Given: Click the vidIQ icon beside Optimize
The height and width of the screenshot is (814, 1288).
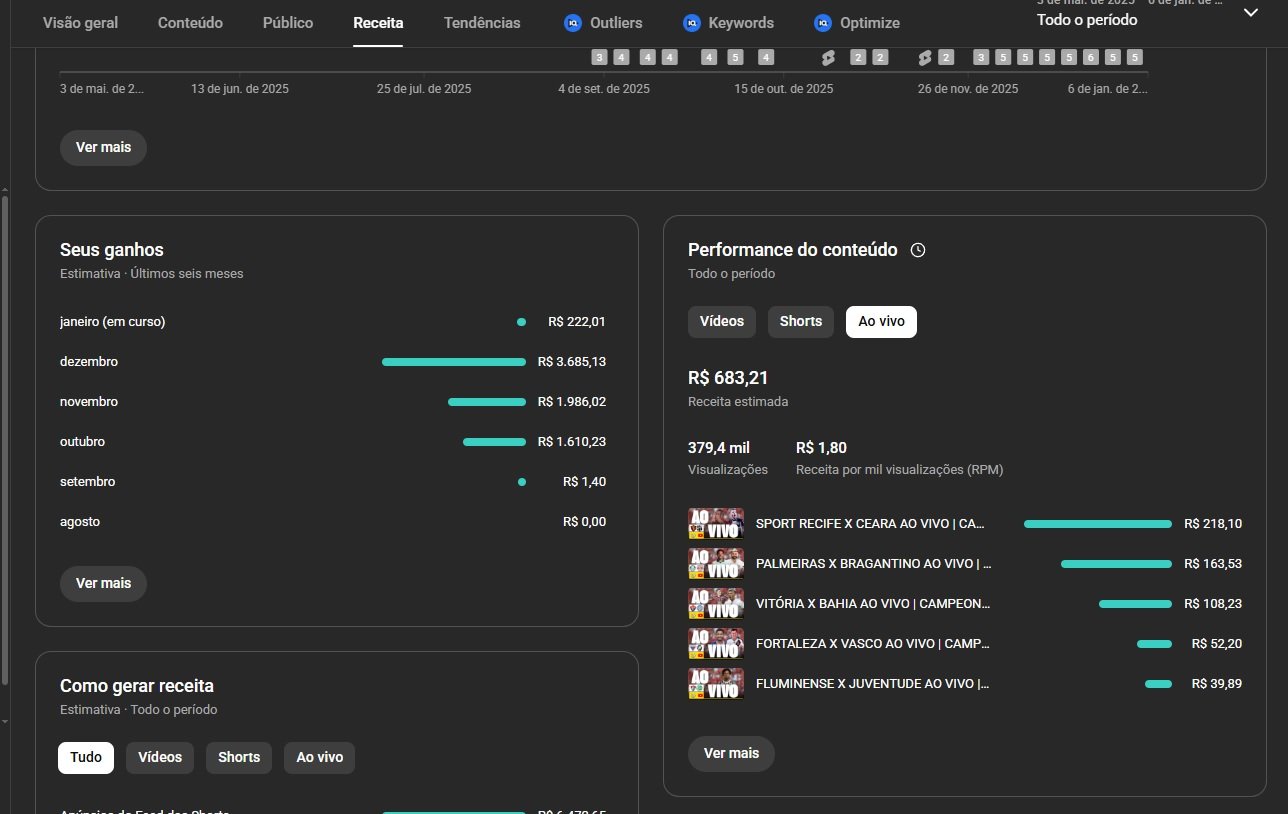Looking at the screenshot, I should click(x=823, y=23).
